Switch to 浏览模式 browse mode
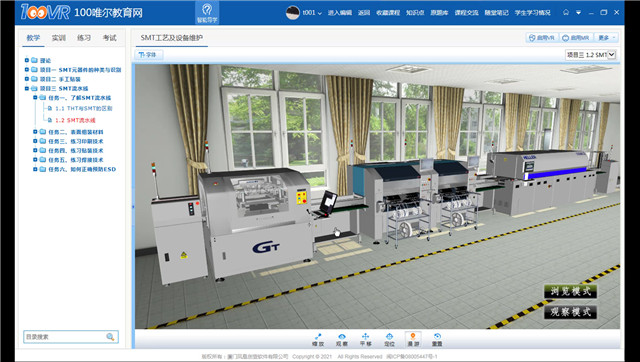The image size is (640, 362). pyautogui.click(x=570, y=291)
